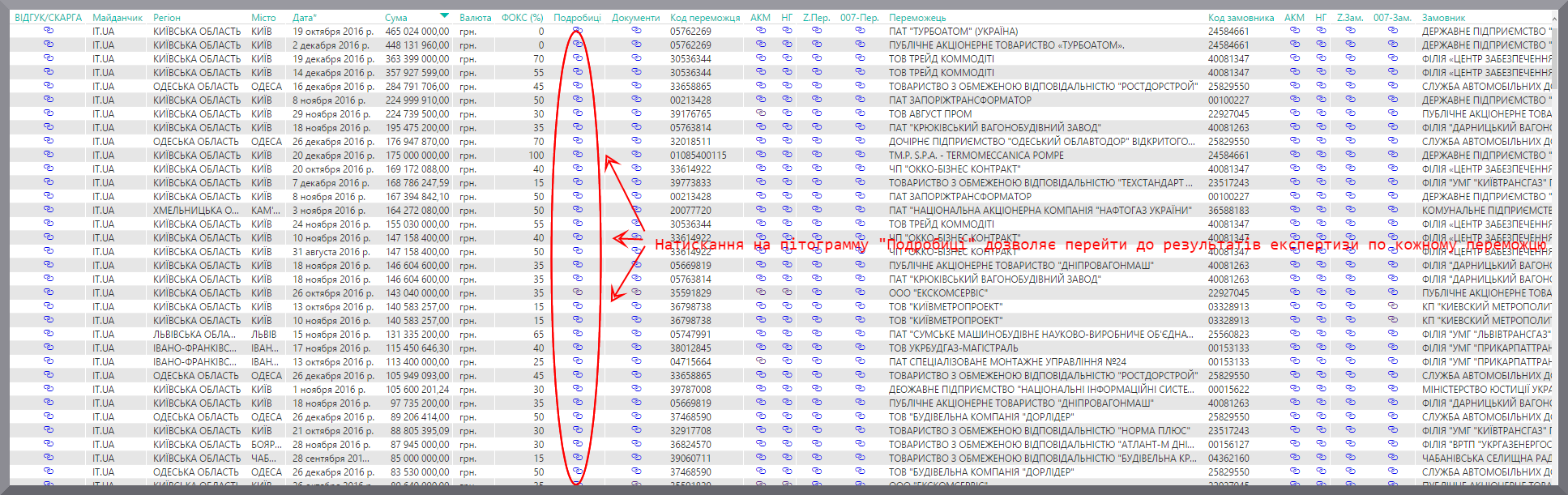
Task: Click the vertical scrollbar up arrow
Action: click(1554, 17)
